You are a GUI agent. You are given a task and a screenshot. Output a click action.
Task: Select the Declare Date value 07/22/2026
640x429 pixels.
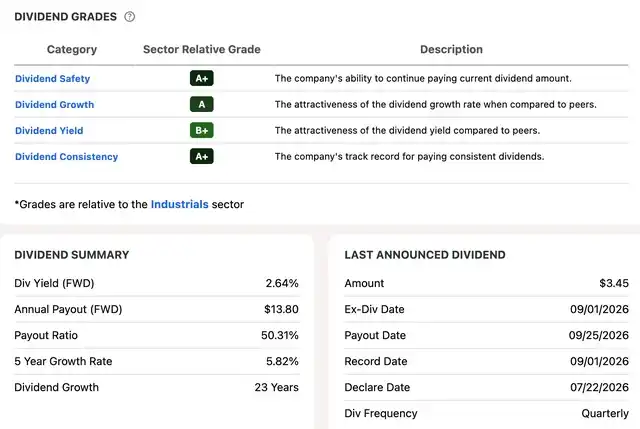pos(600,387)
